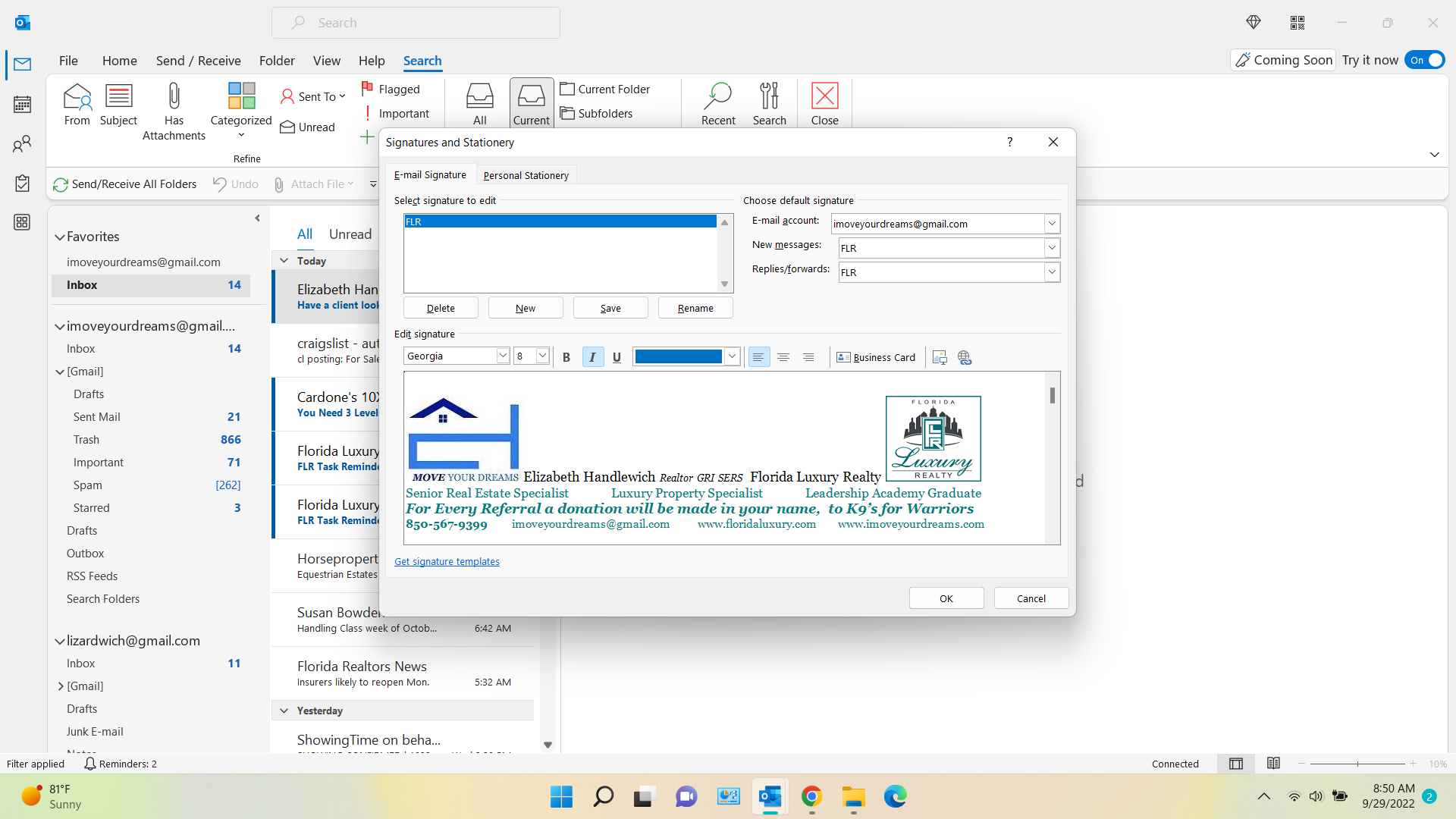
Task: Open Outlook premium diamond icon
Action: pos(1254,23)
